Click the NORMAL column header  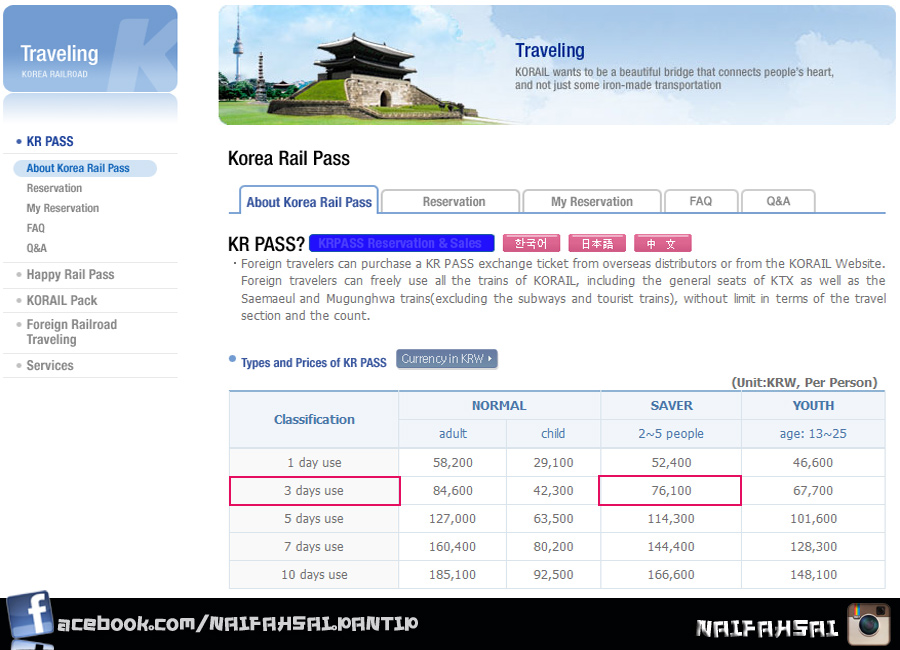pos(499,405)
